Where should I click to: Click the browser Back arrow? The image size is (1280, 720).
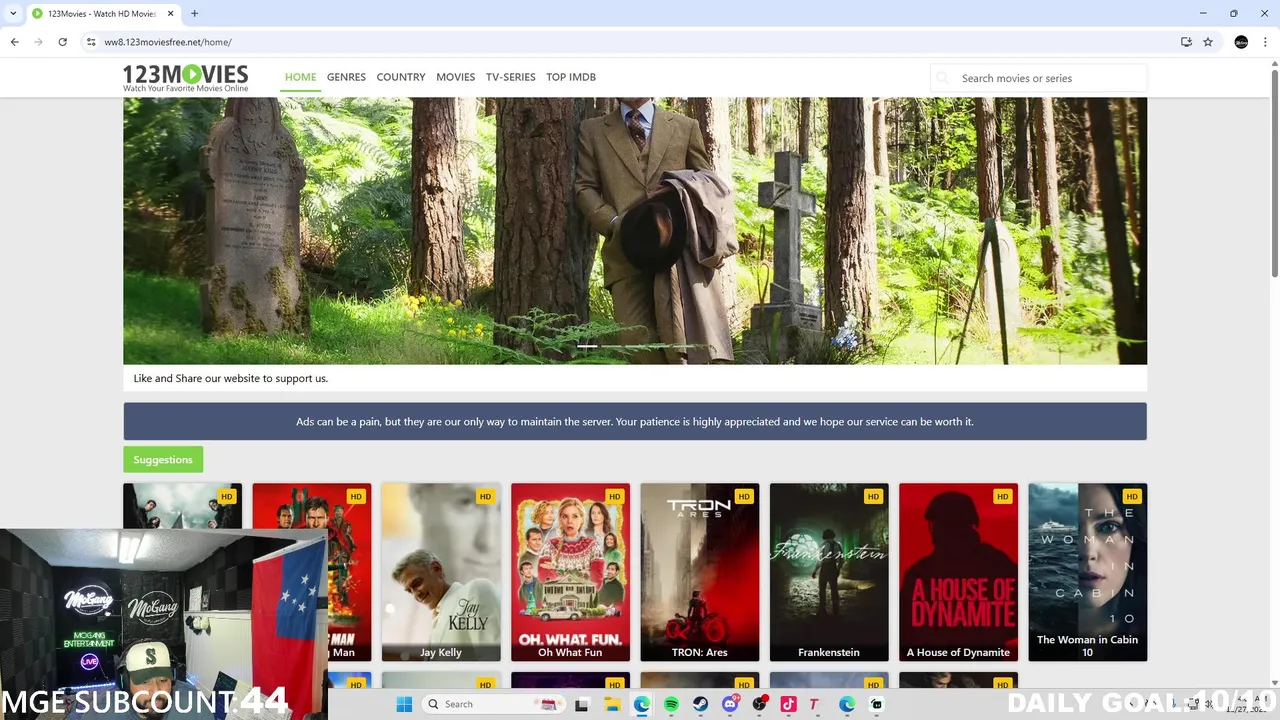[x=14, y=42]
